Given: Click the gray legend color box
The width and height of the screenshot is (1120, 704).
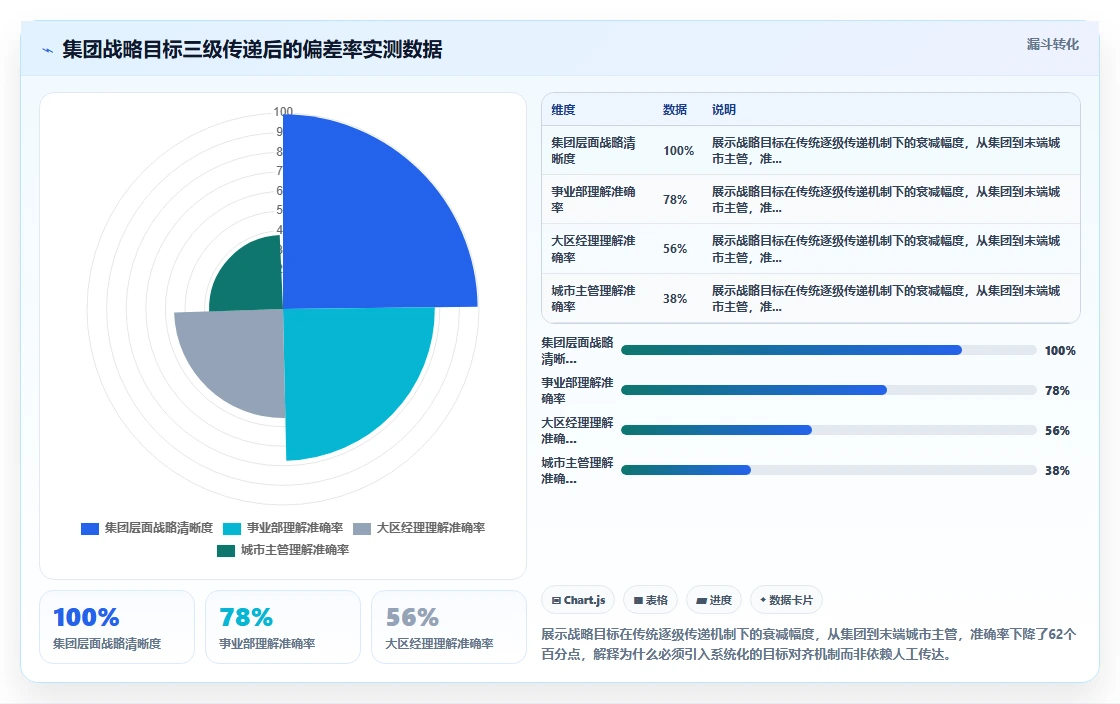Looking at the screenshot, I should 363,528.
